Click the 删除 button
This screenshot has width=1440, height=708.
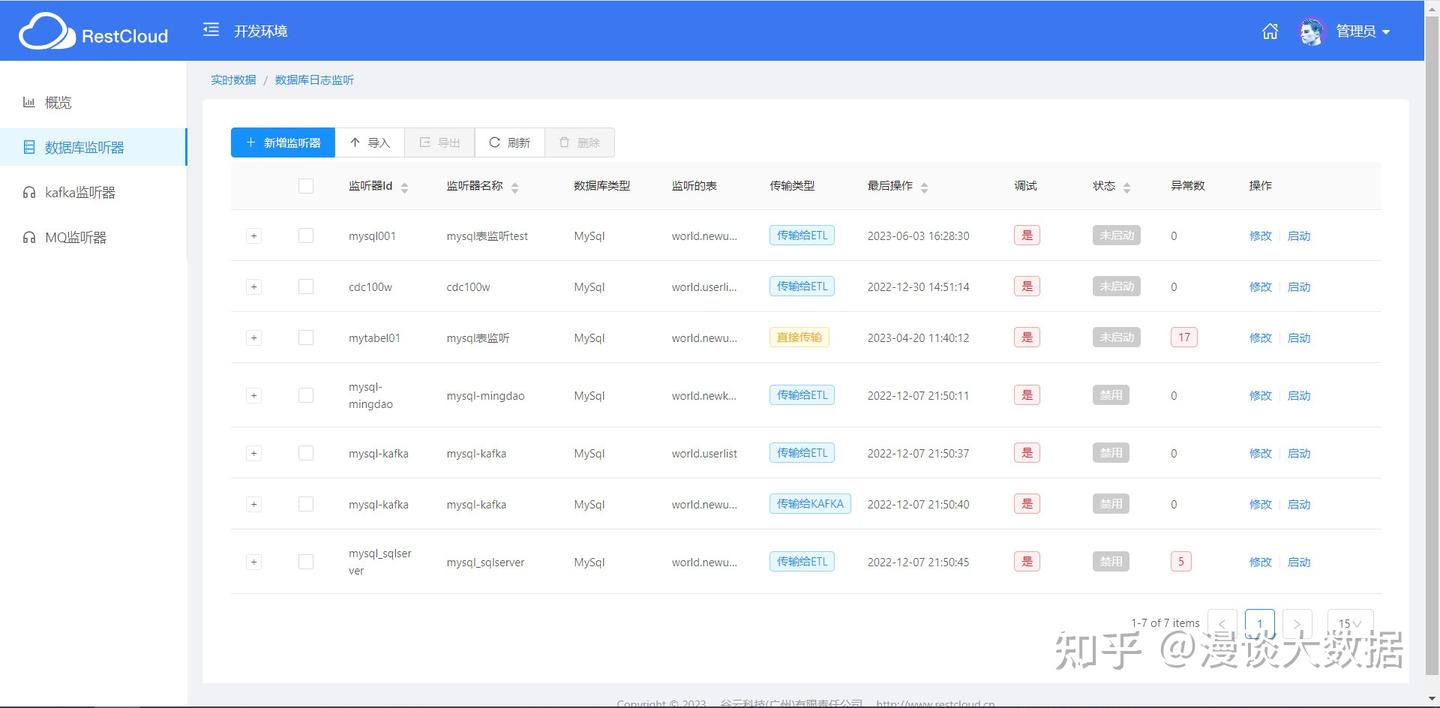580,143
